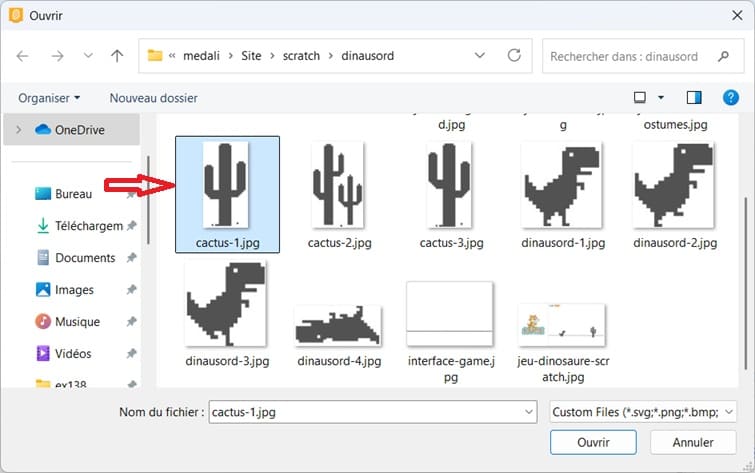This screenshot has width=755, height=473.
Task: Open the recent locations chevron
Action: [88, 56]
